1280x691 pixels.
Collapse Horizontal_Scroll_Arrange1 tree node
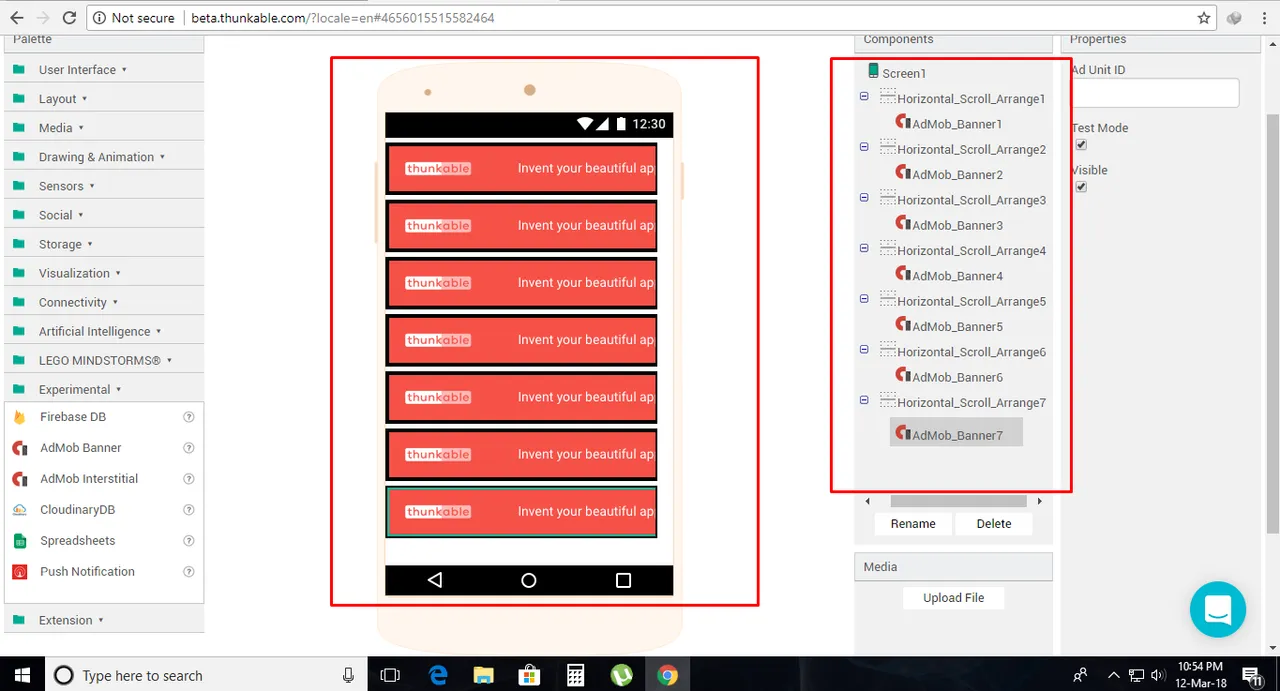click(x=864, y=96)
